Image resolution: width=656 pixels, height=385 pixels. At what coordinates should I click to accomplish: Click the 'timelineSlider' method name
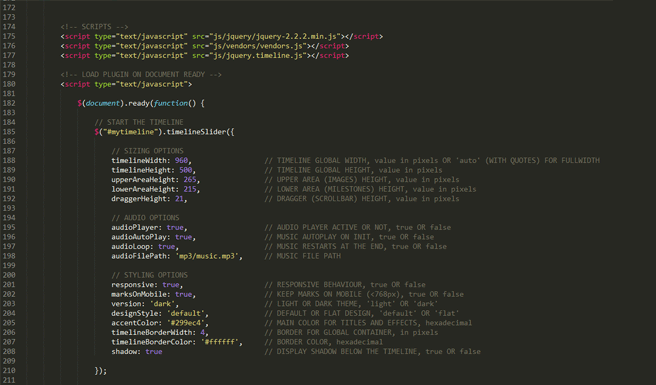click(196, 132)
